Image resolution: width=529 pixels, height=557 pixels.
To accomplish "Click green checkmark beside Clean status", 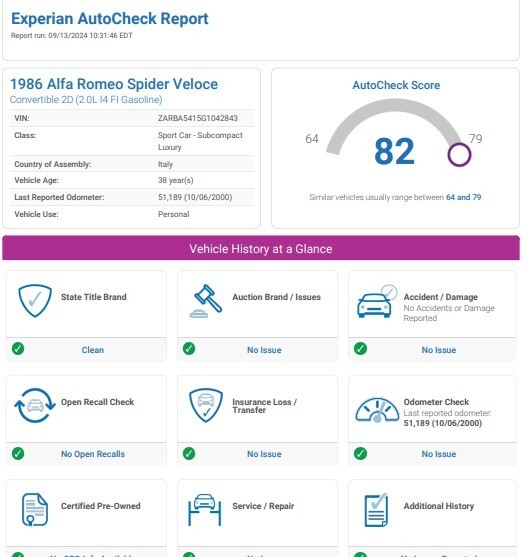I will (18, 348).
